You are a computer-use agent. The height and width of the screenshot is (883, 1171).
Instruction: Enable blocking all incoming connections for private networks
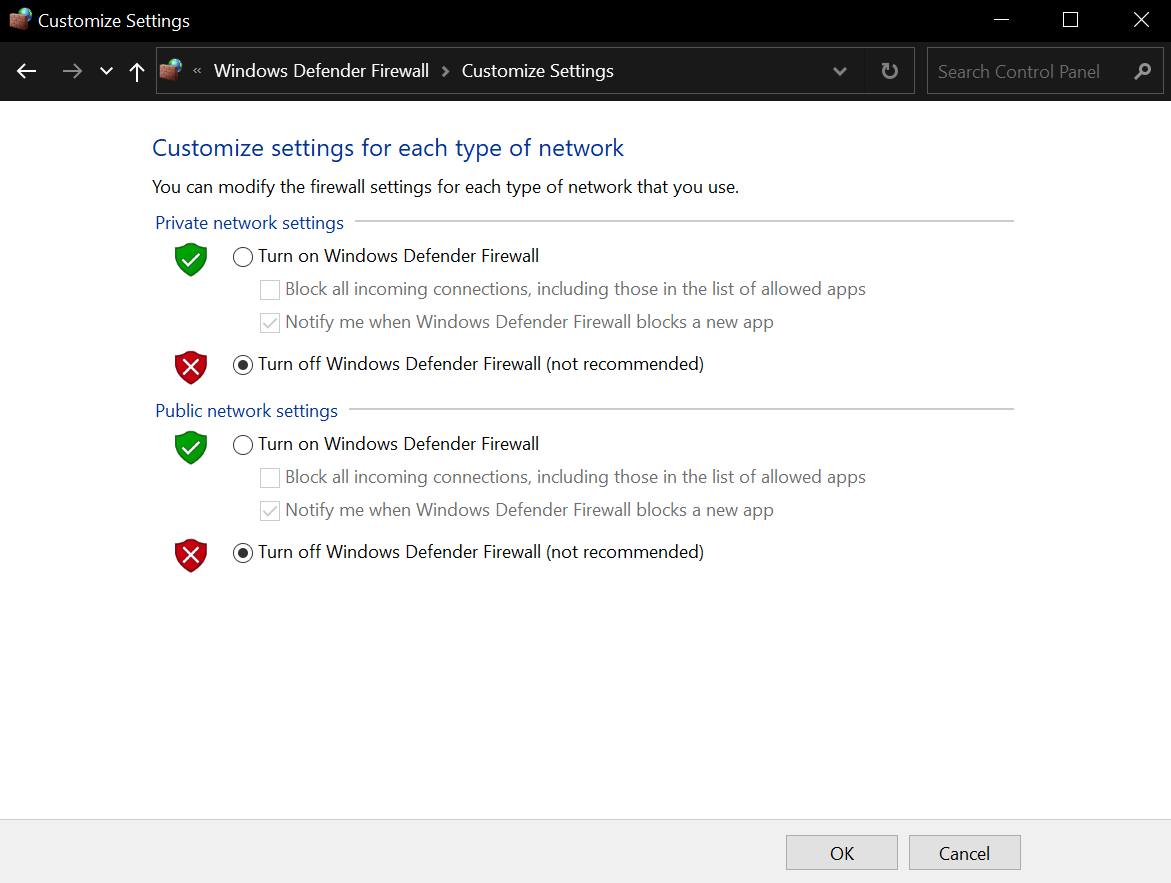tap(269, 289)
